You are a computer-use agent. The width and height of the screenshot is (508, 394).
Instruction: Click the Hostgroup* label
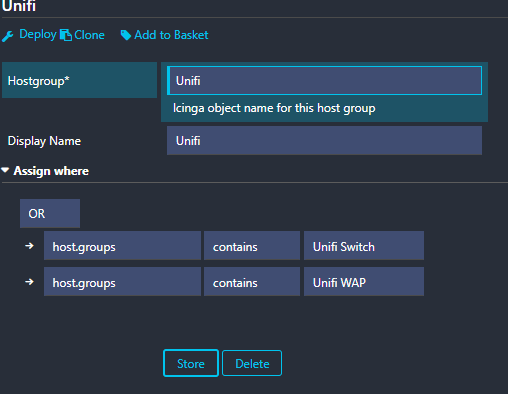(39, 81)
